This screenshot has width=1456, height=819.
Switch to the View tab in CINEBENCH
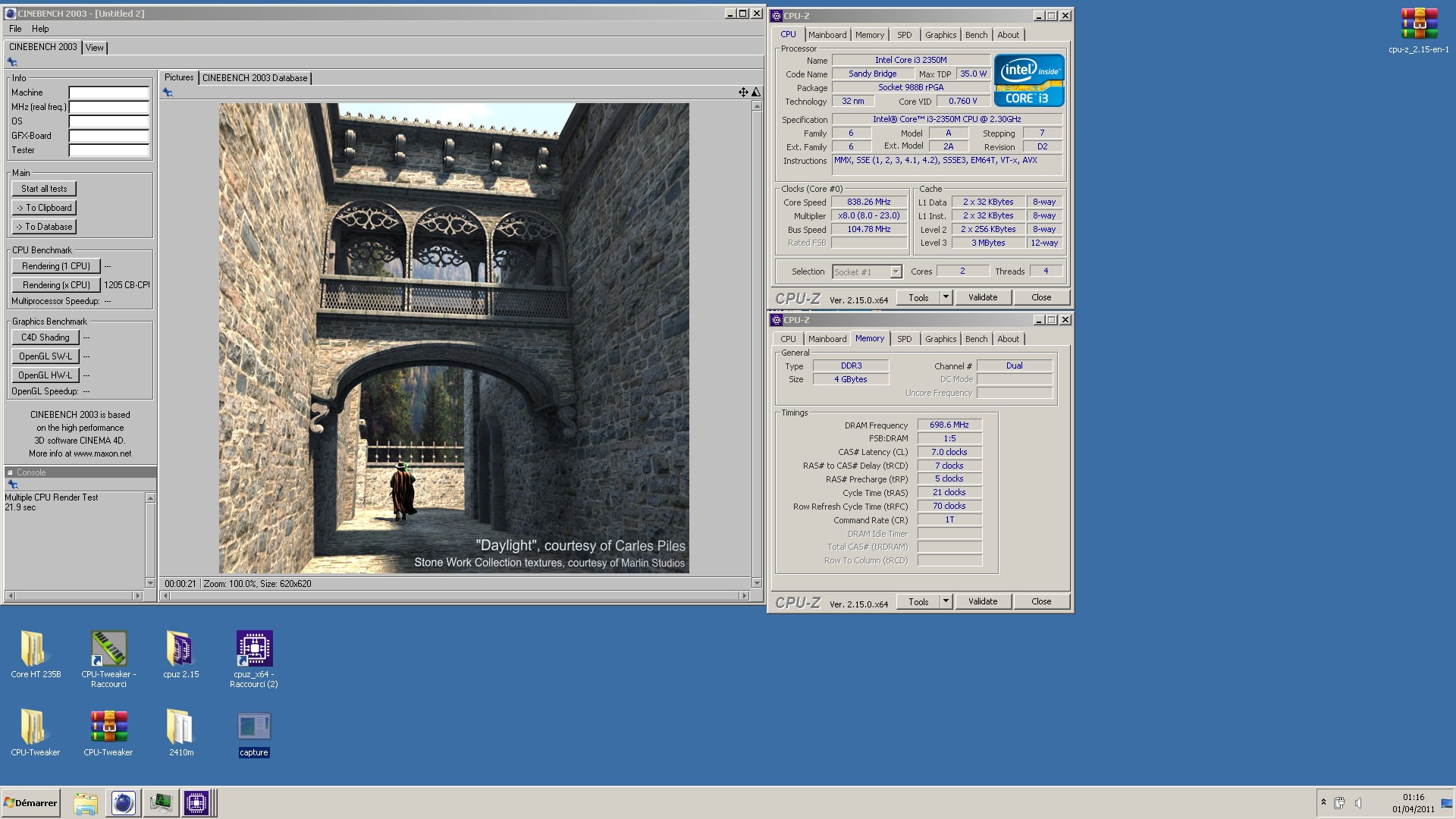pos(94,47)
